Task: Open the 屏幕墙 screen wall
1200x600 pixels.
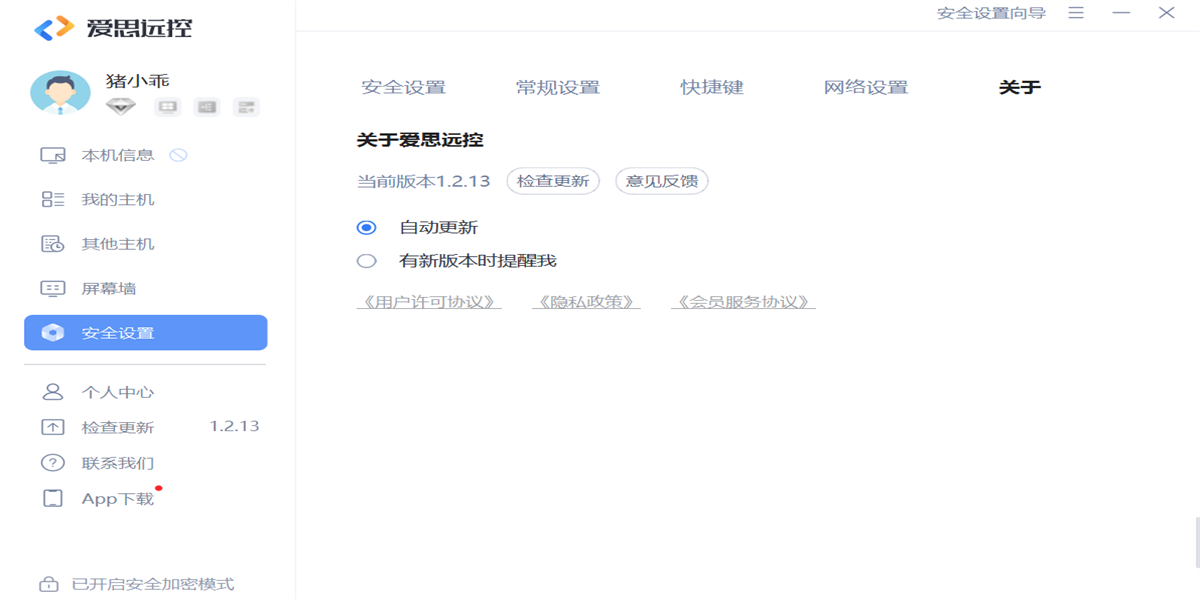Action: click(108, 289)
